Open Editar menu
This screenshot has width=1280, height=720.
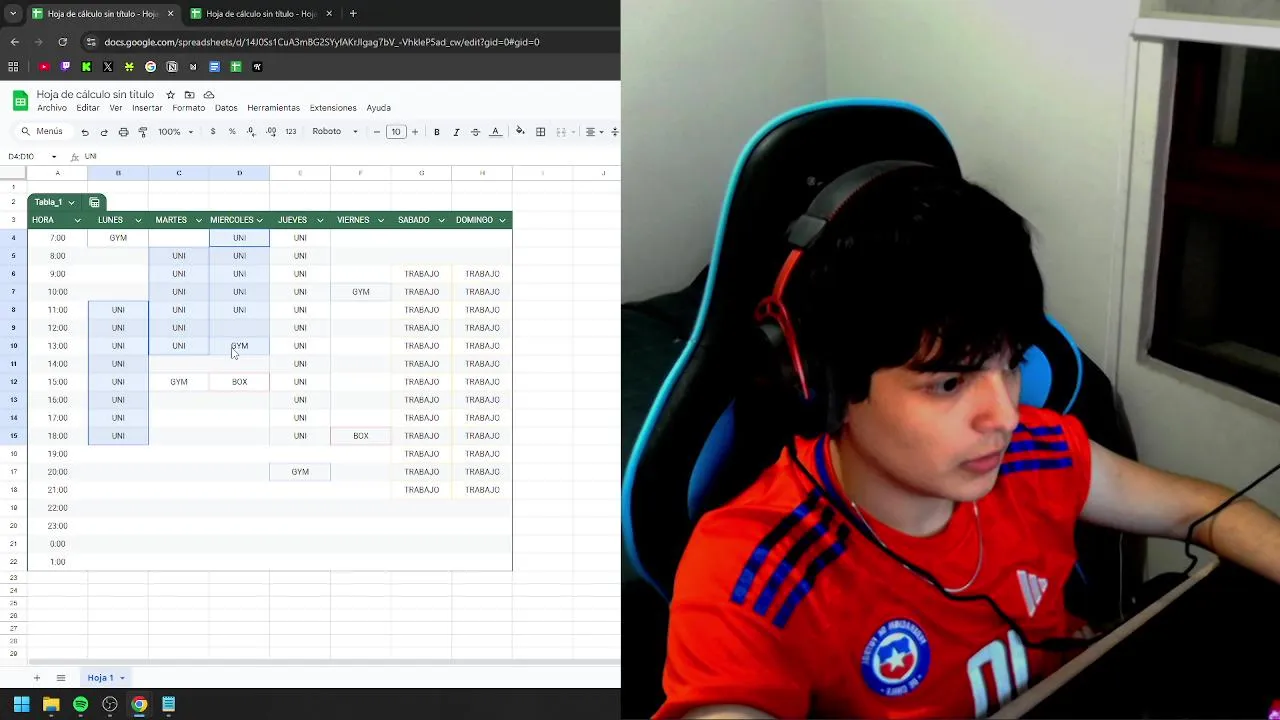(x=88, y=108)
